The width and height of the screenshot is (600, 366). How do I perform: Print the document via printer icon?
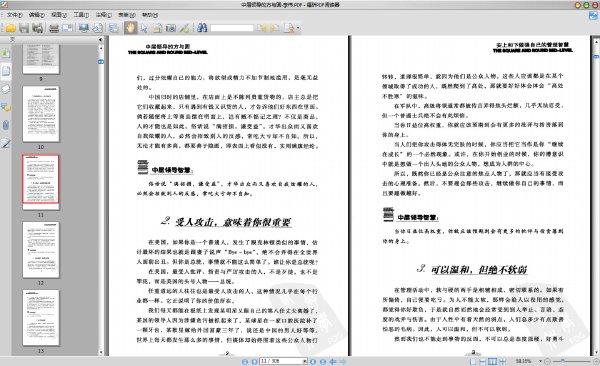(54, 28)
